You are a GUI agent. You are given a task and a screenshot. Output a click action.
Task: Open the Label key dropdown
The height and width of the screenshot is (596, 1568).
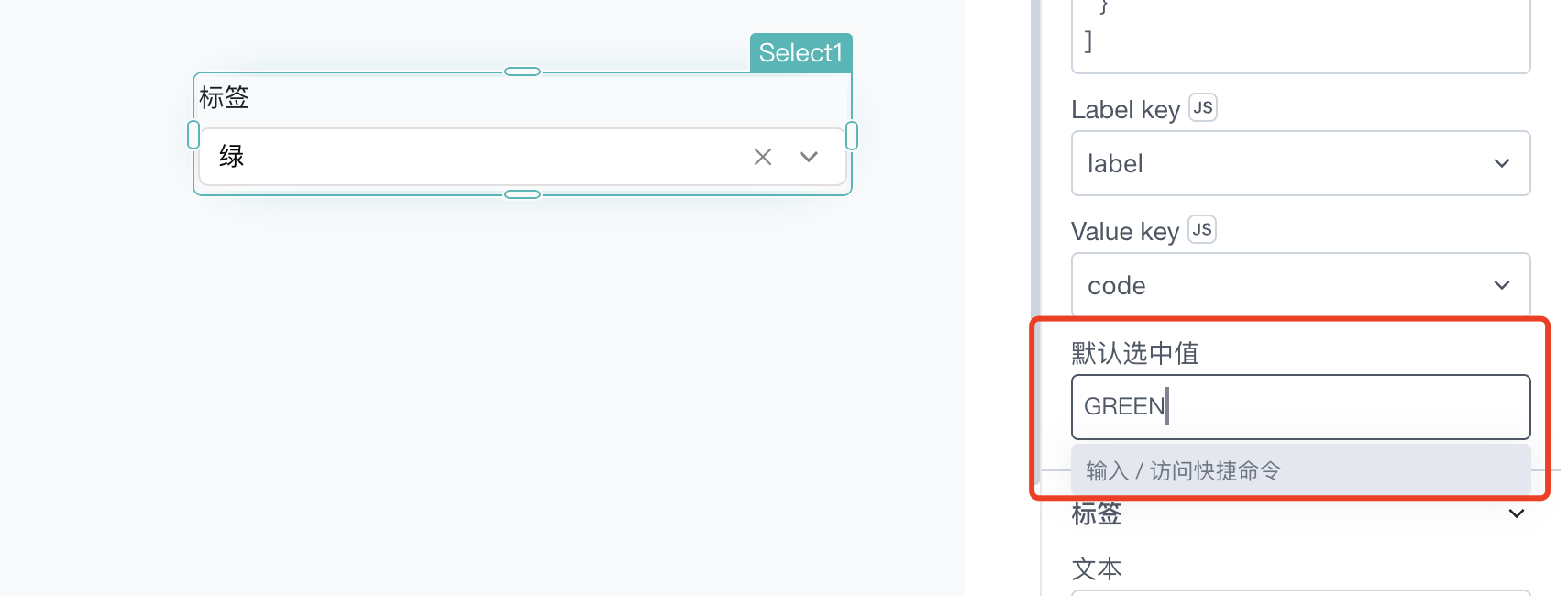click(1300, 163)
